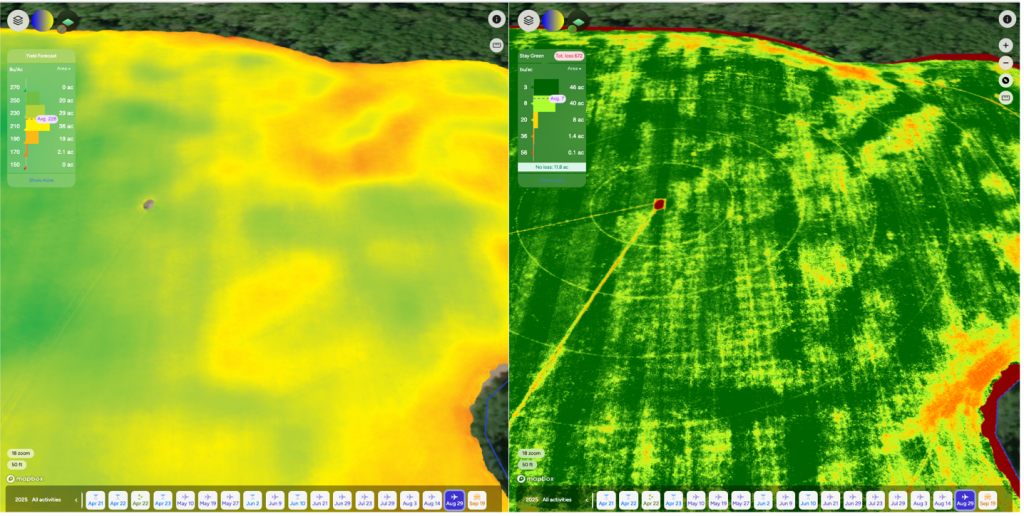This screenshot has height=516, width=1024.
Task: Zoom out on the right map
Action: (1006, 62)
